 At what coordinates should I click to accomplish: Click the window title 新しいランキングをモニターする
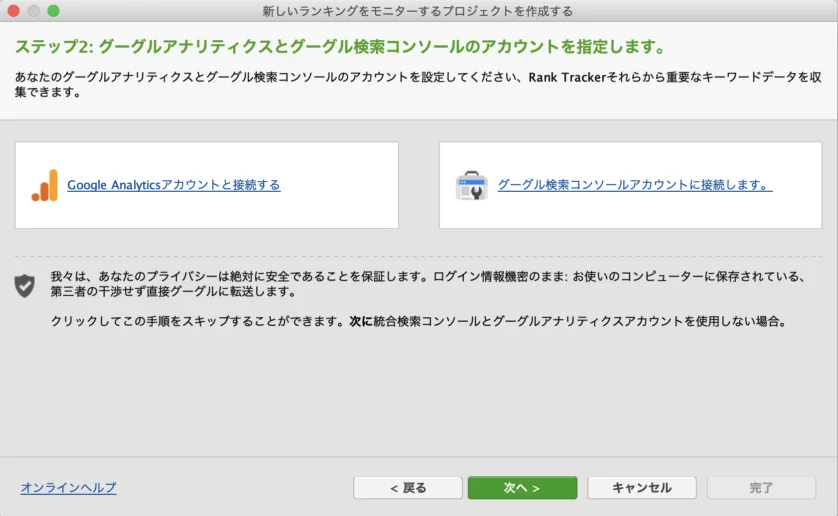tap(417, 11)
